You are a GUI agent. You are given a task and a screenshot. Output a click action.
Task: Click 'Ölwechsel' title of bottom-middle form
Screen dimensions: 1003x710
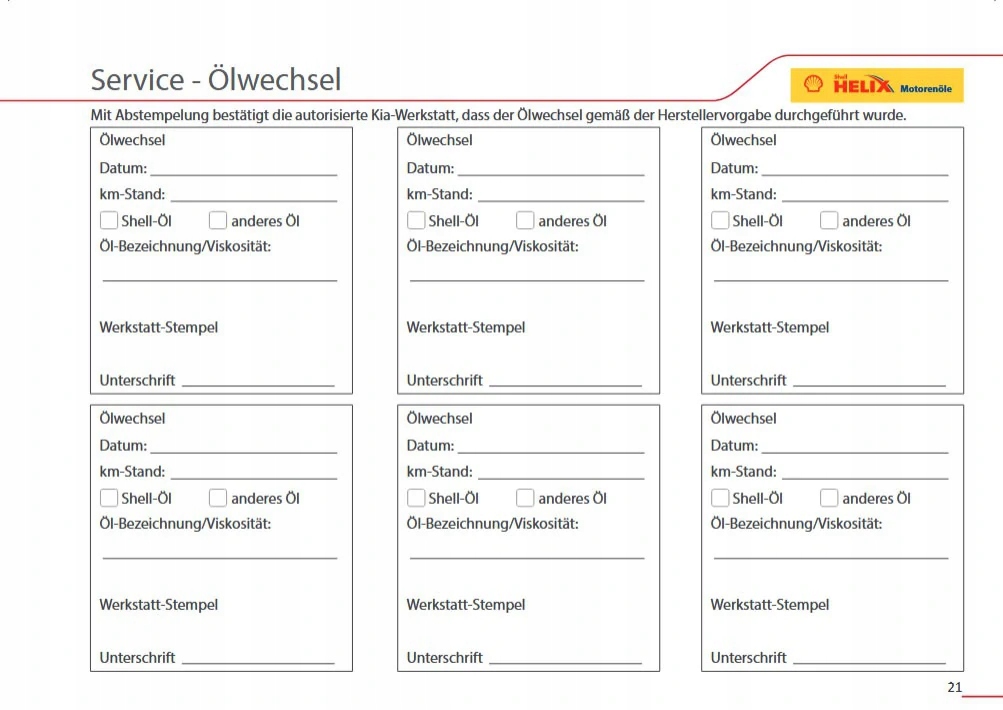439,418
